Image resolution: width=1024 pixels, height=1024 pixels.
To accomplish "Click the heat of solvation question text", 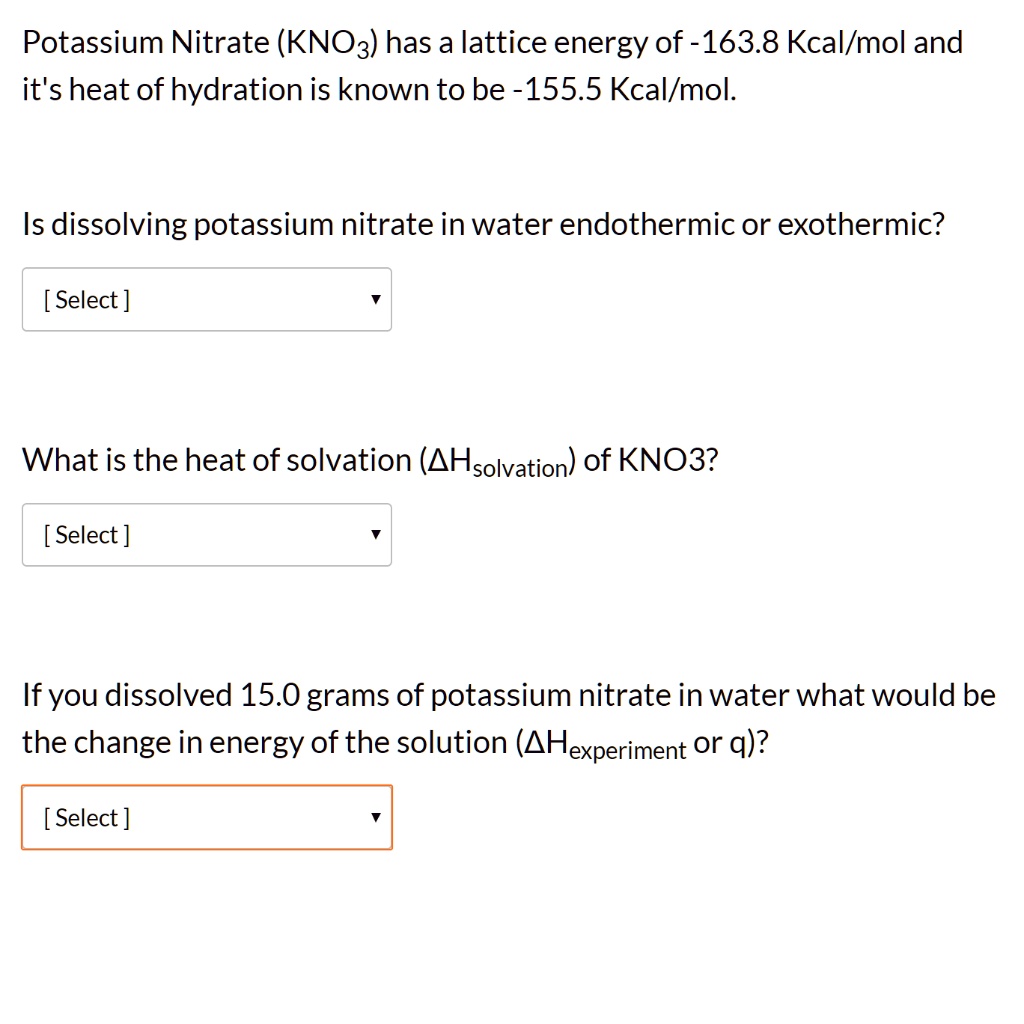I will [x=370, y=459].
